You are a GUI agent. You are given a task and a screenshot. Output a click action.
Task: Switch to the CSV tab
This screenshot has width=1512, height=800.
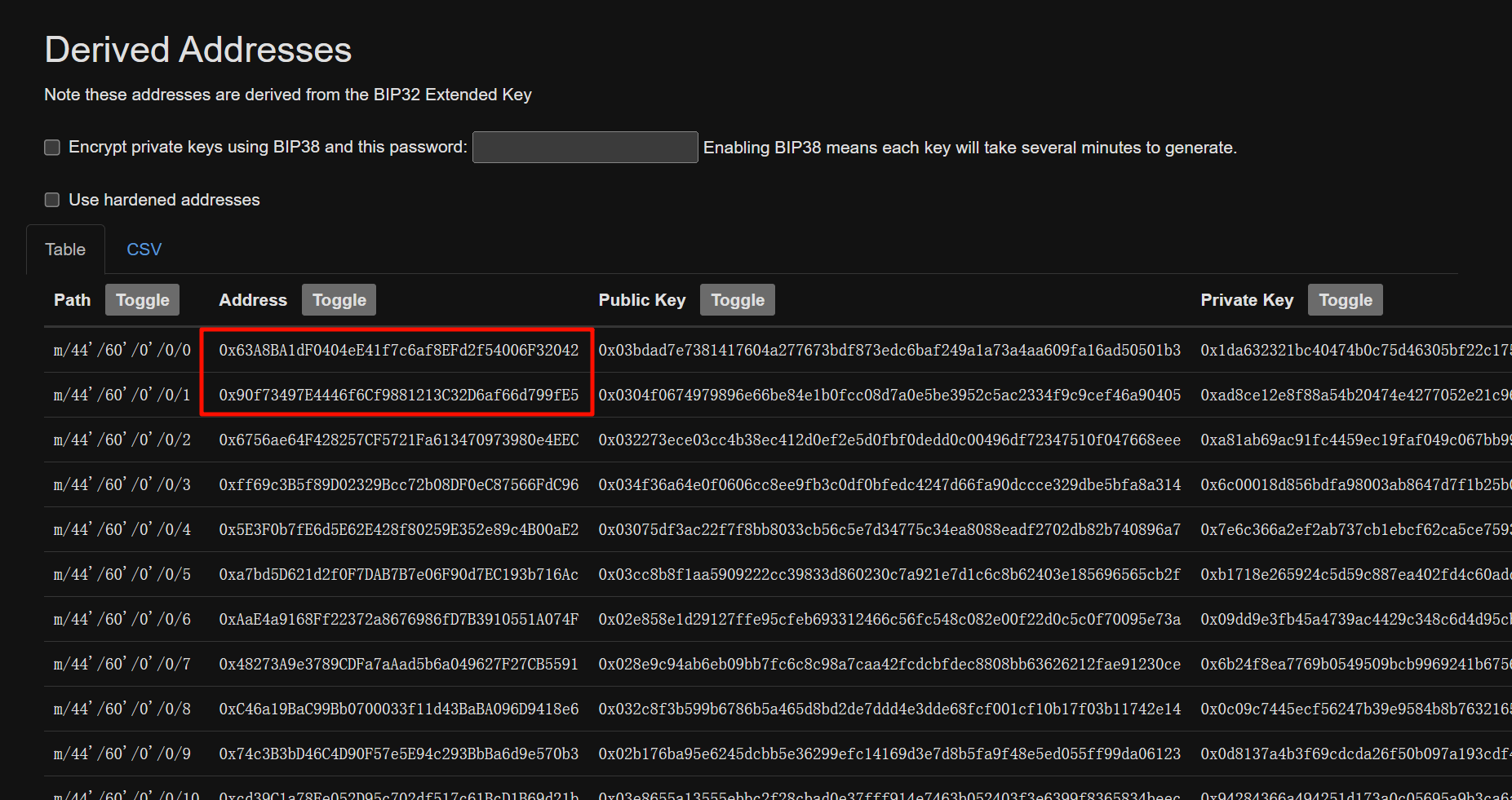[x=144, y=250]
